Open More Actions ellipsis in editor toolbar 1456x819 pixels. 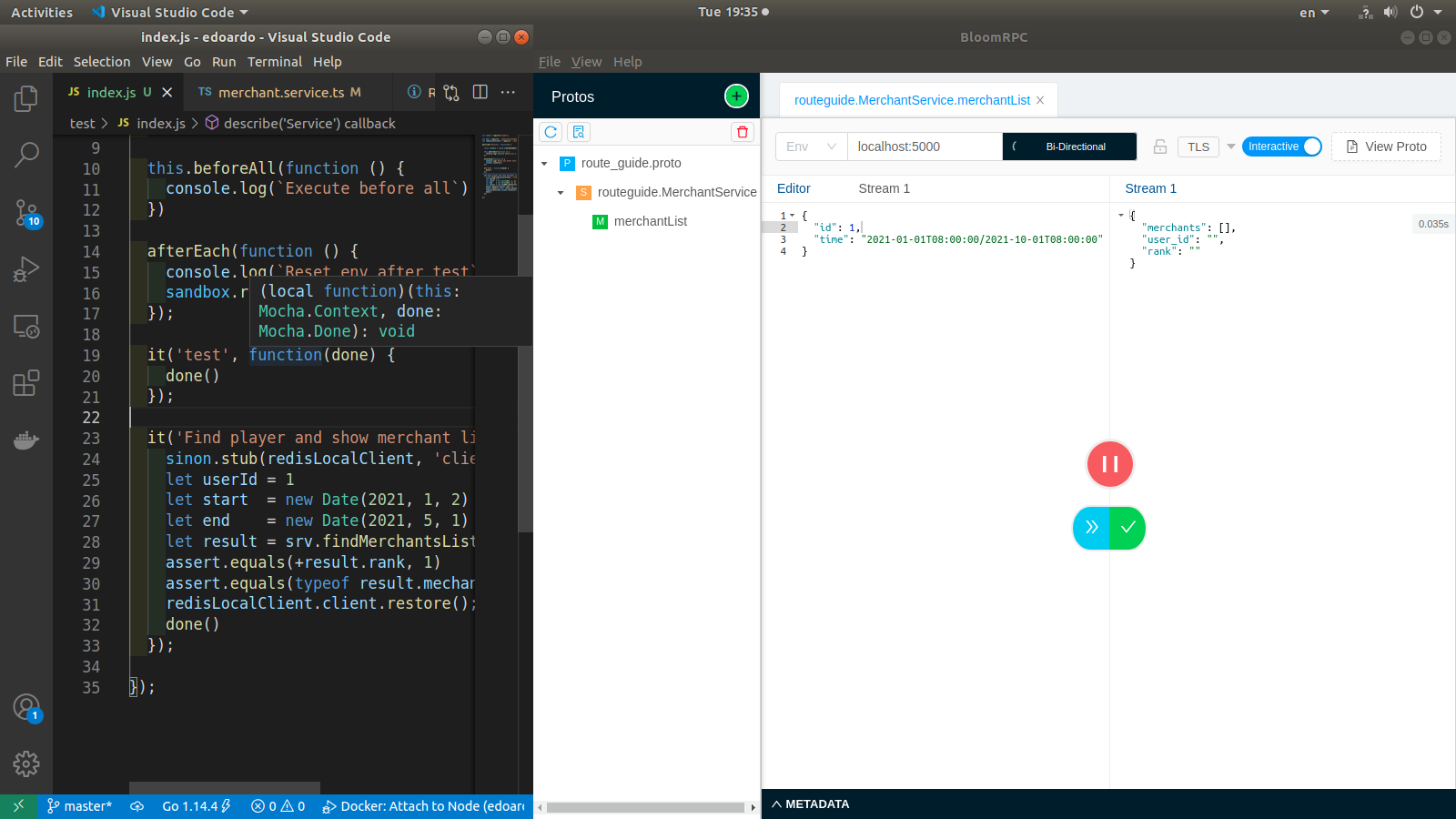tap(508, 92)
